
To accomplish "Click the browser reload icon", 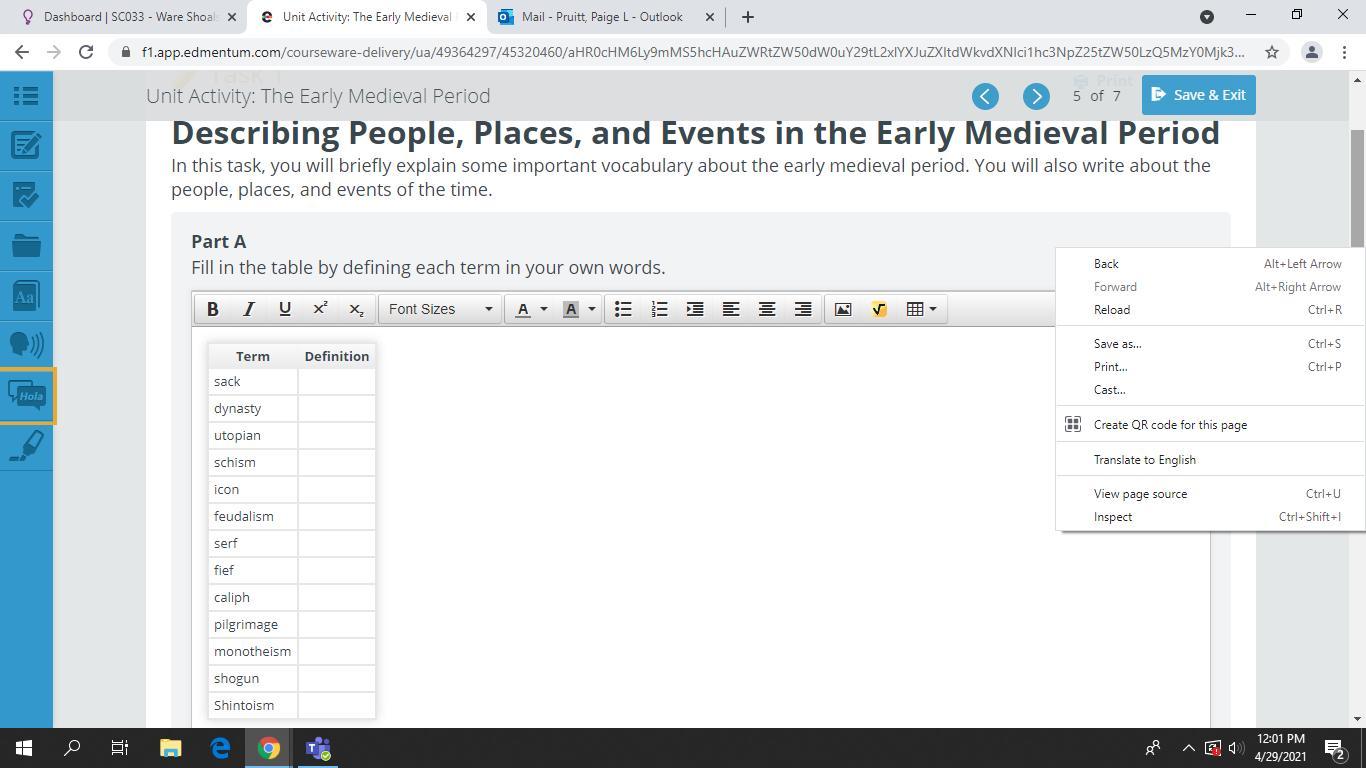I will [x=86, y=52].
